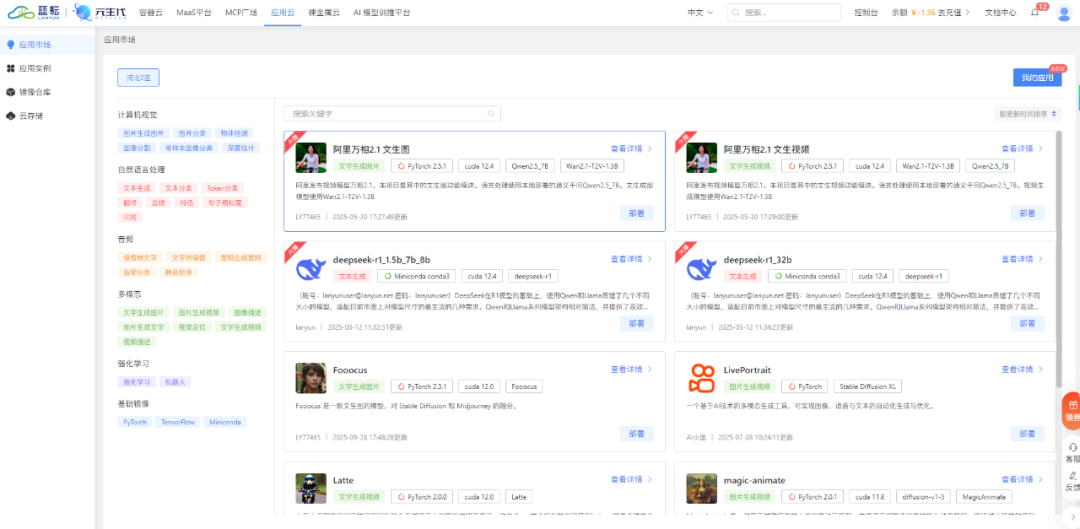
Task: Open 查看详情 for deepseek-r1_1.5b_7b_8b
Action: click(632, 259)
